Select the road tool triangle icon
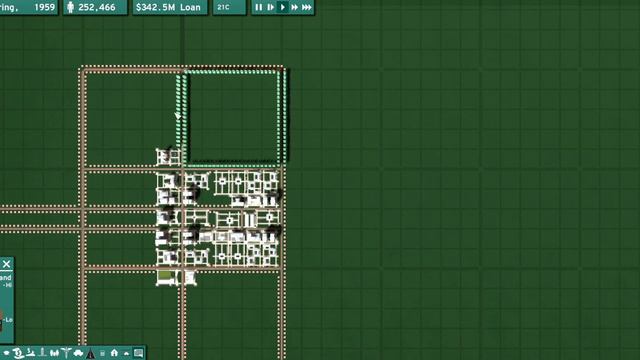The width and height of the screenshot is (640, 360). tap(90, 353)
